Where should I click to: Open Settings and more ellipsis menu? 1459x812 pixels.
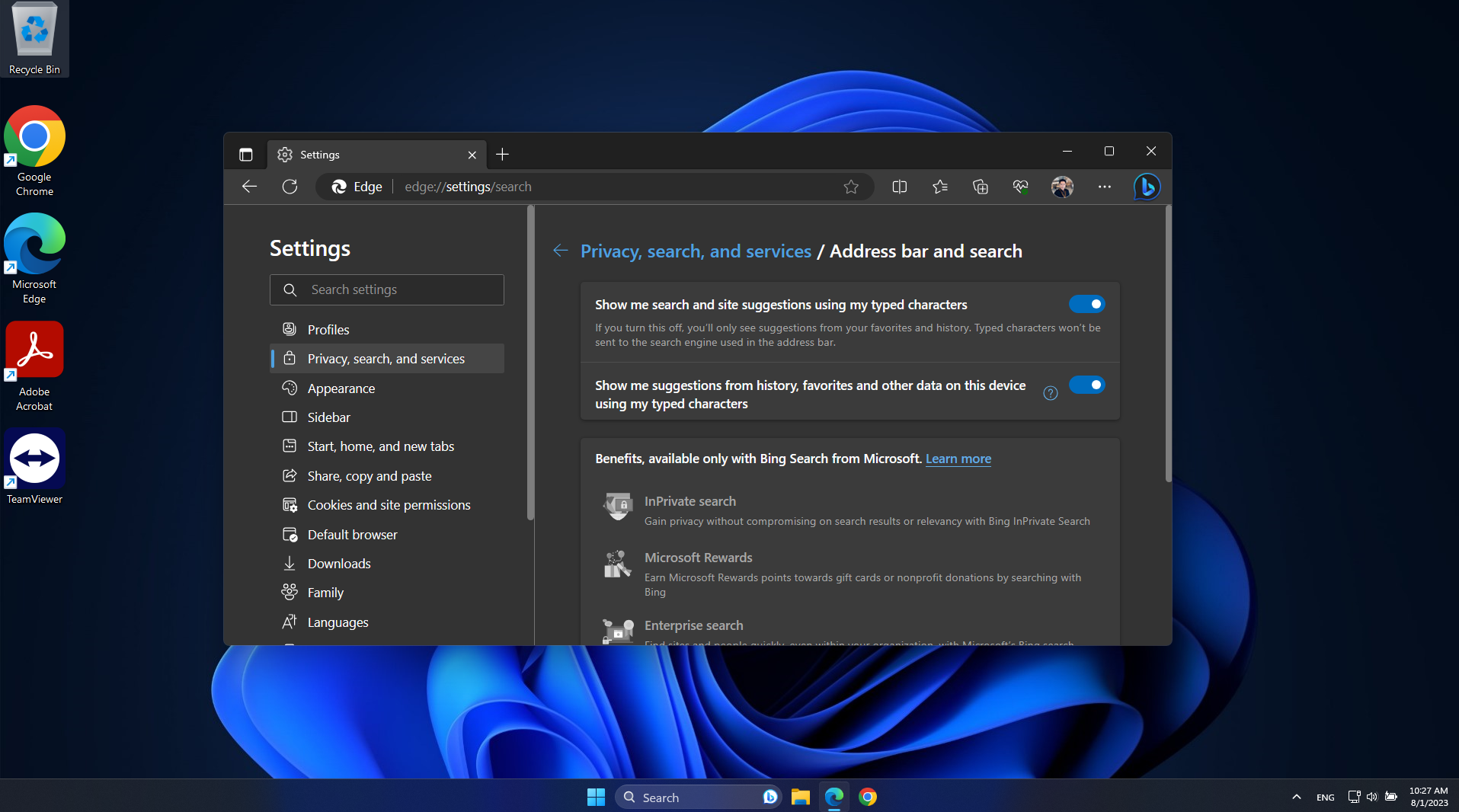click(x=1104, y=187)
